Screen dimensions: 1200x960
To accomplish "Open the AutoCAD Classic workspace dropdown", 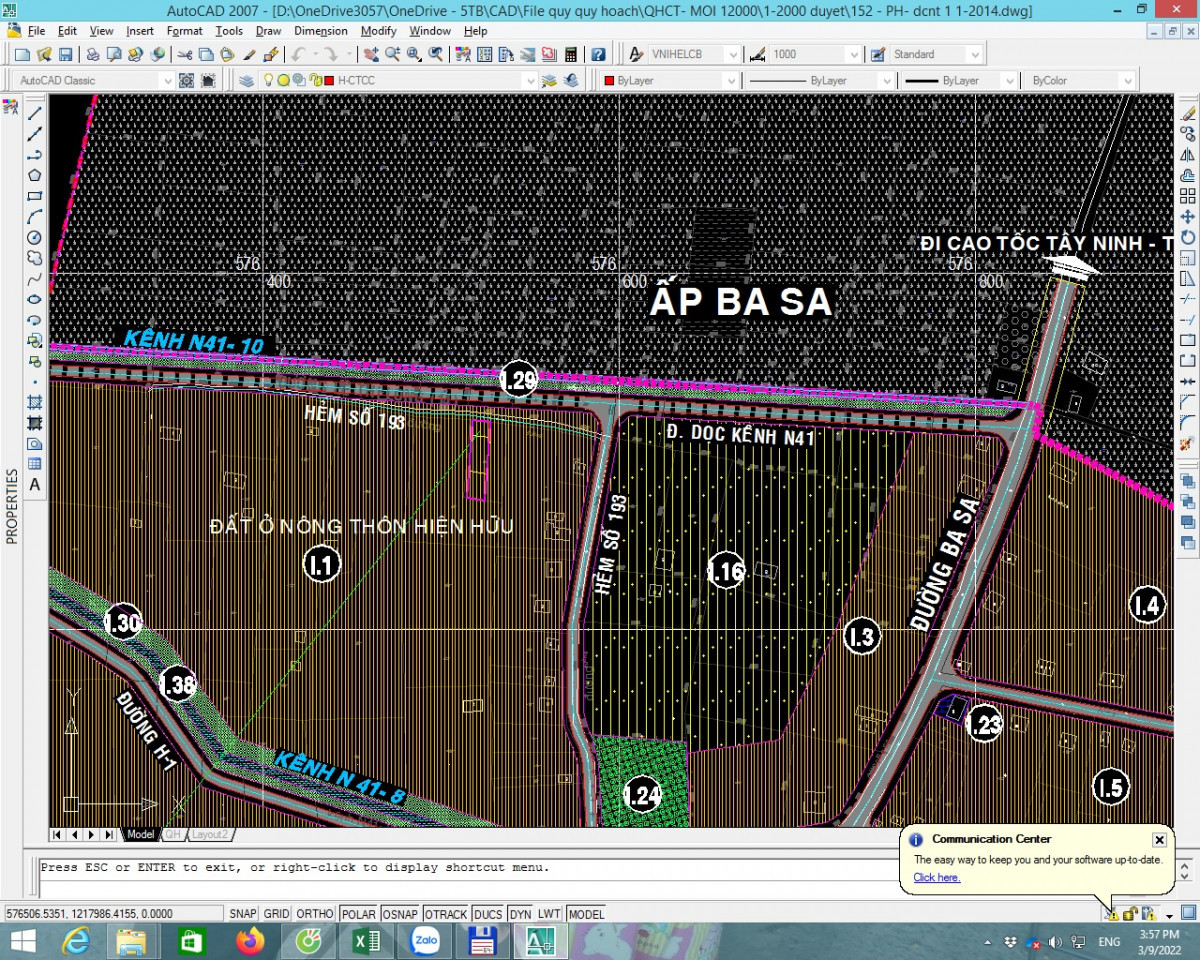I will click(166, 80).
